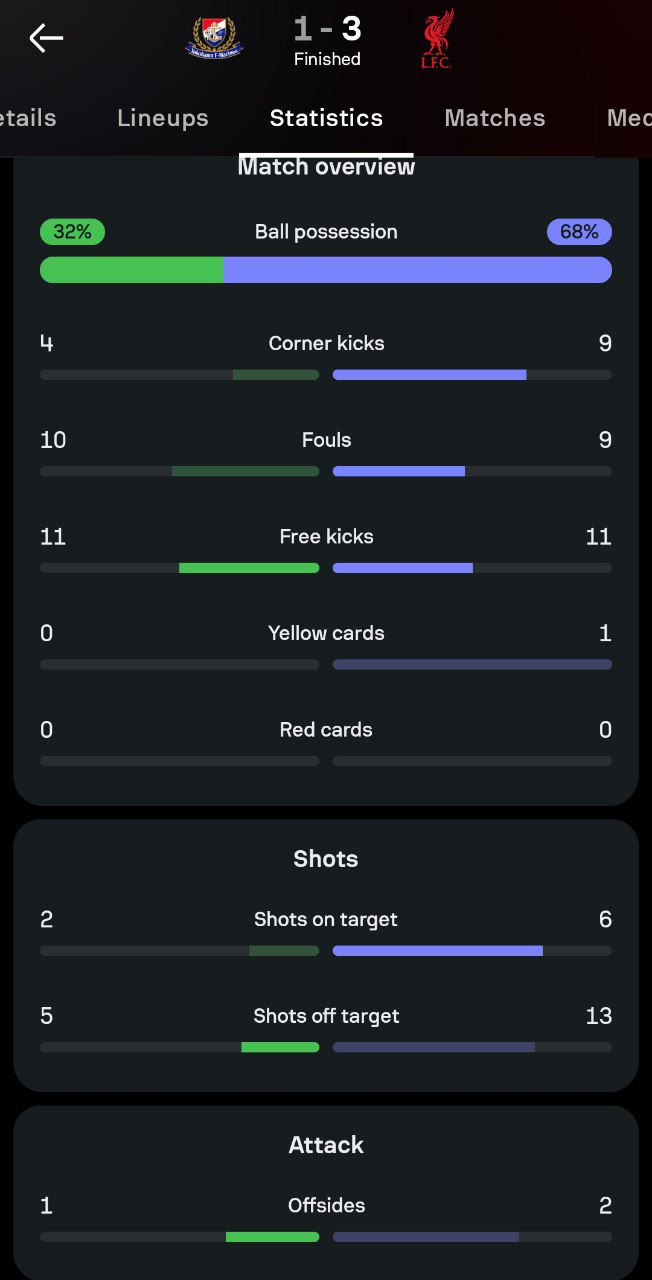
Task: Select the Shots on target row
Action: coord(326,932)
